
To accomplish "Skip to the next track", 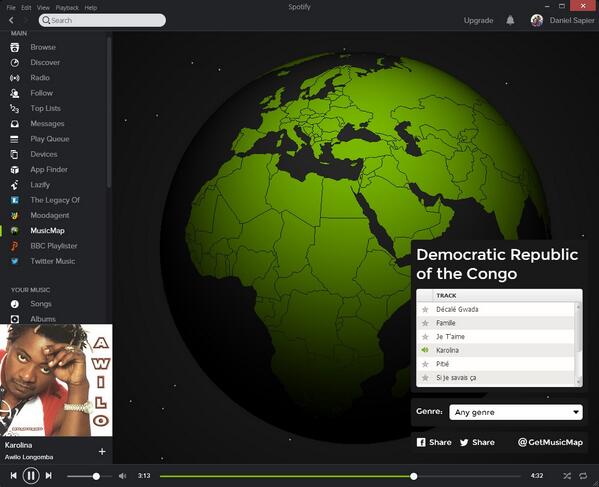I will 49,476.
